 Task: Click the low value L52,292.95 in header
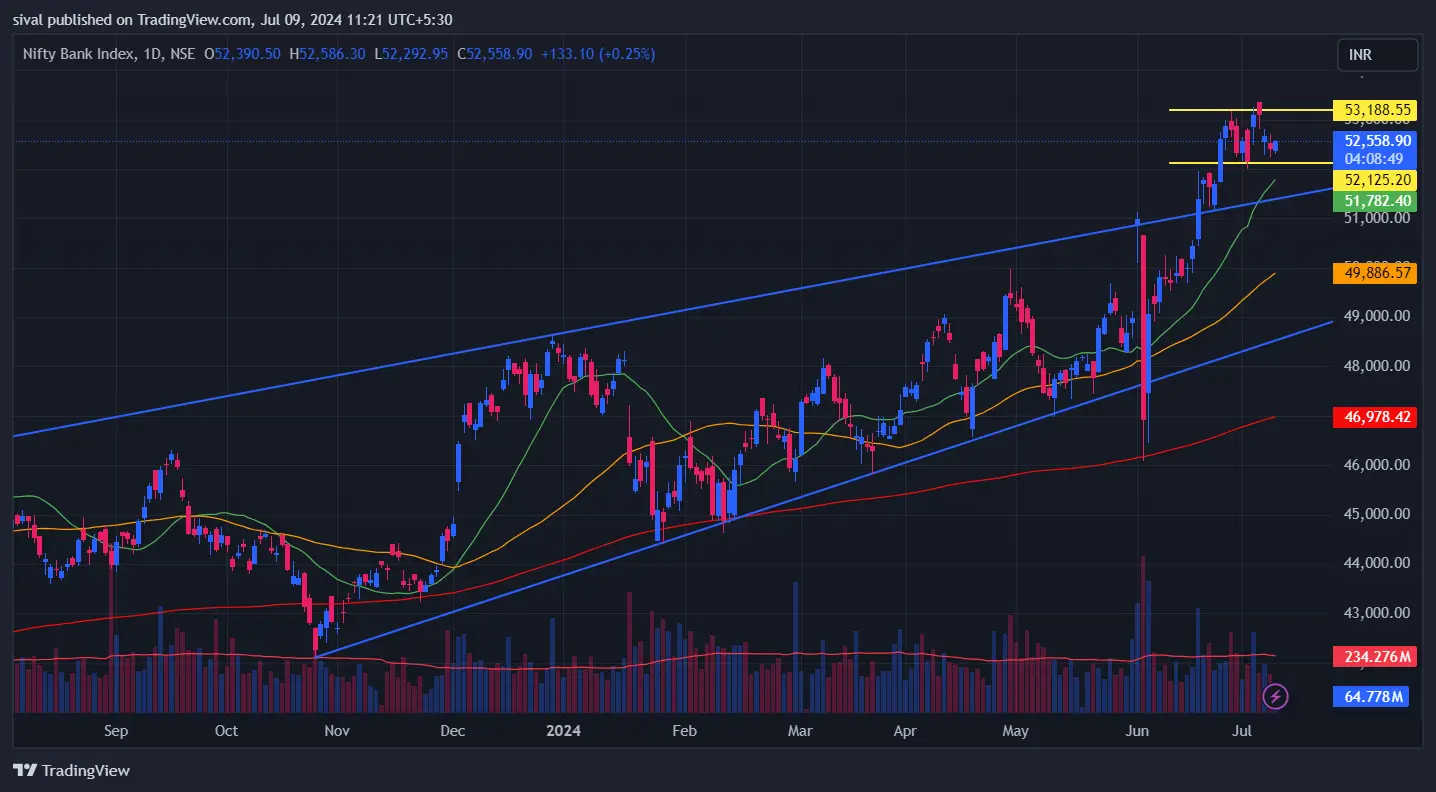(x=411, y=54)
